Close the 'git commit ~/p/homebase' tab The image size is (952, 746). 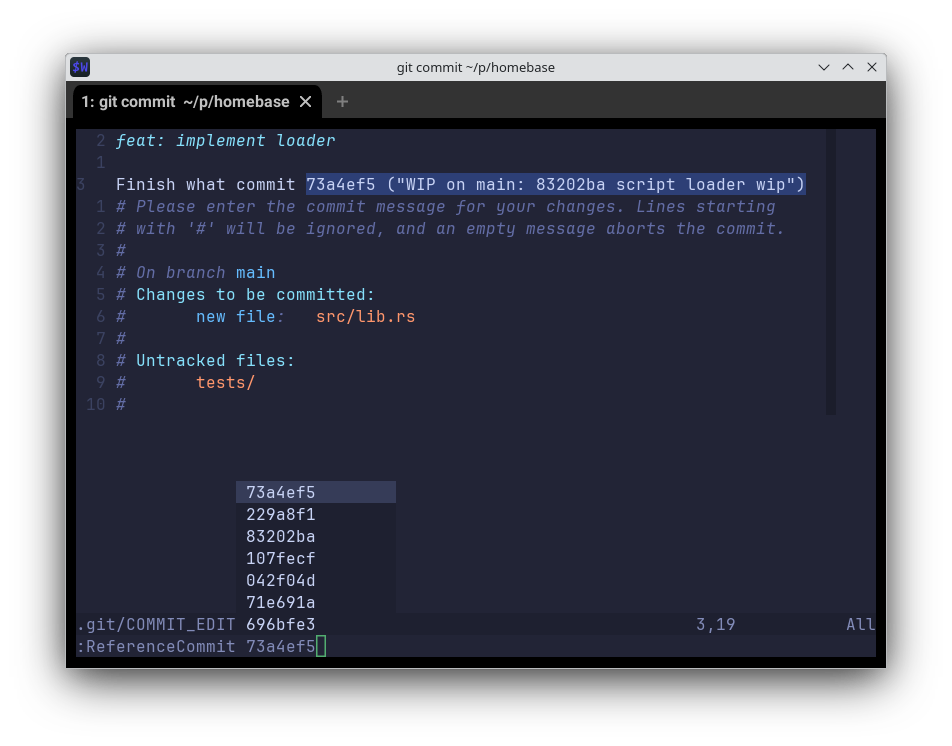click(x=305, y=102)
